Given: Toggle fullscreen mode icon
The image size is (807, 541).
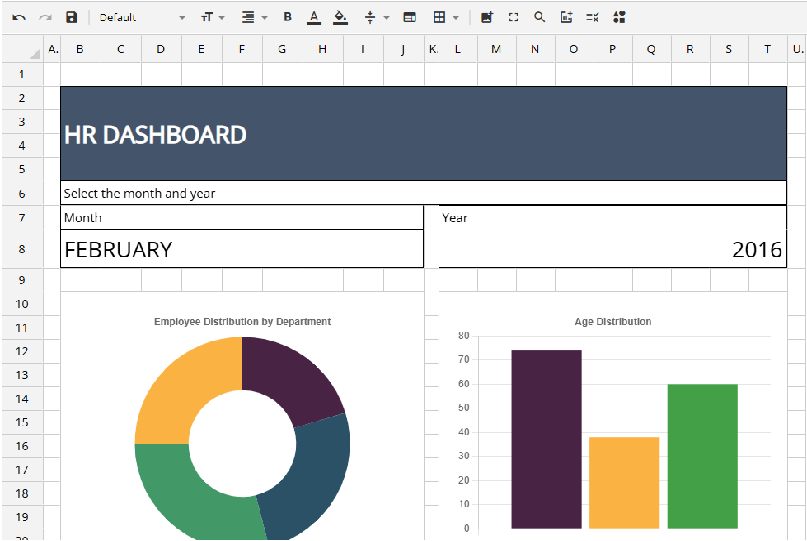Looking at the screenshot, I should 513,17.
